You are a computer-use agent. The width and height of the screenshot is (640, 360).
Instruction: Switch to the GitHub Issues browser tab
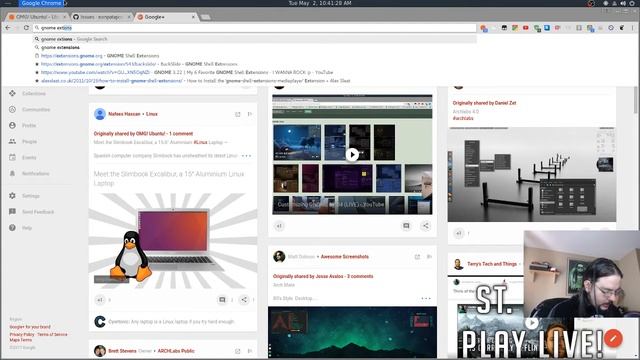pos(101,17)
